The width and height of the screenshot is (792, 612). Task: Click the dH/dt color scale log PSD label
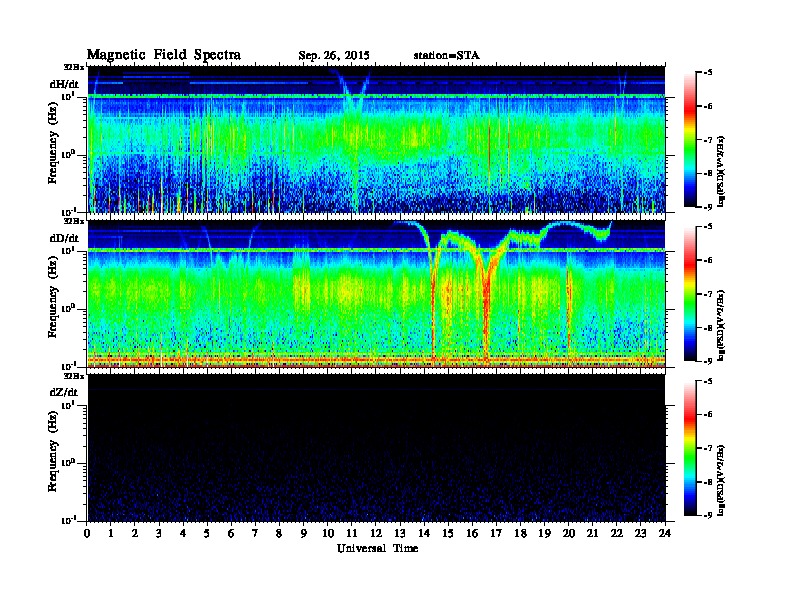(722, 171)
